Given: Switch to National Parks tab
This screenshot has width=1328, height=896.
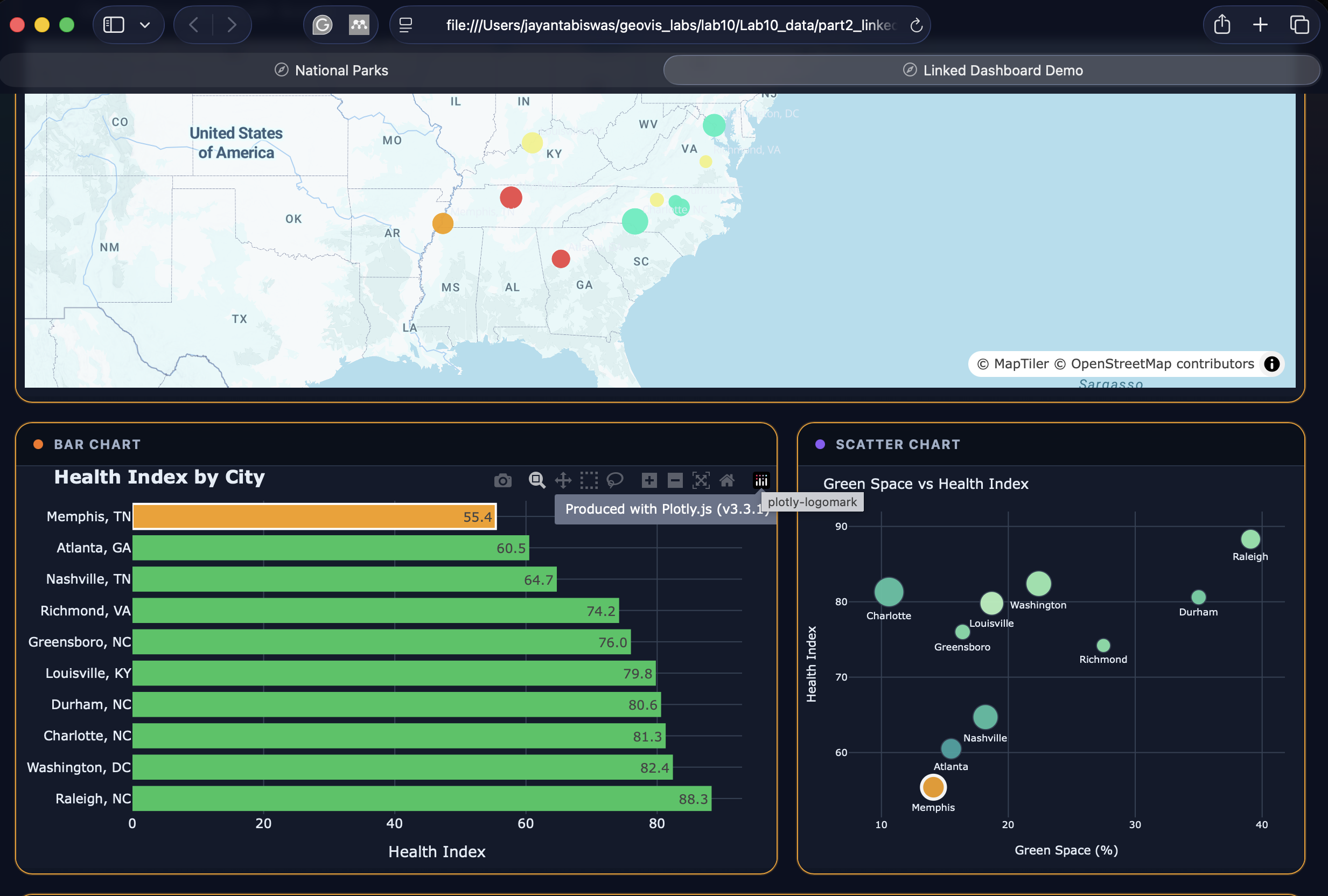Looking at the screenshot, I should click(331, 71).
